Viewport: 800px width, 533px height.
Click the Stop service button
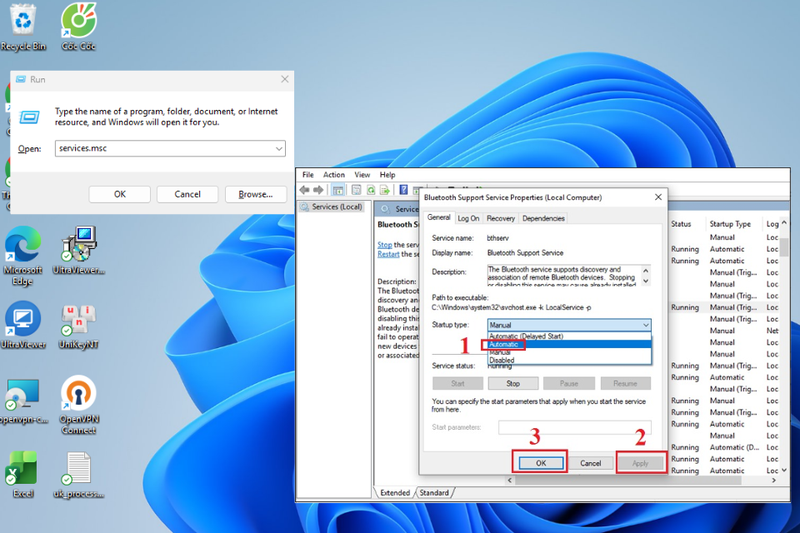(513, 383)
